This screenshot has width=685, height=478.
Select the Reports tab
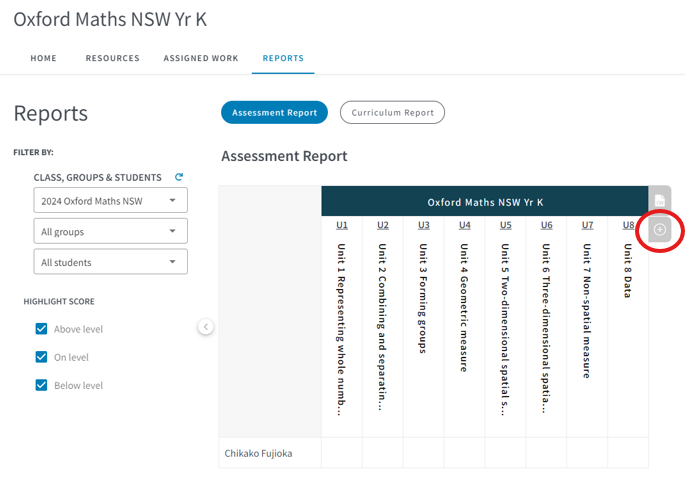pyautogui.click(x=283, y=58)
